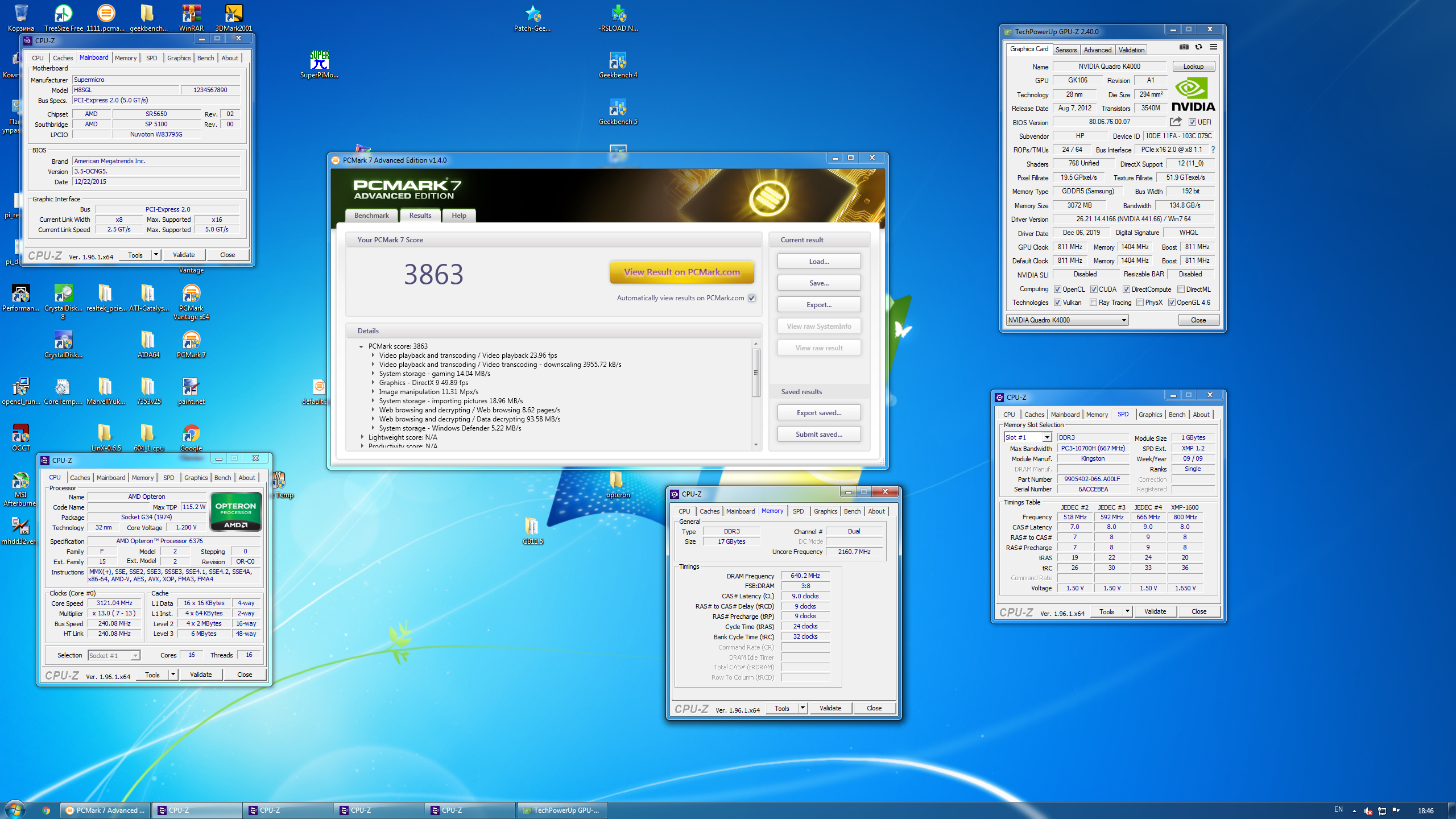Image resolution: width=1456 pixels, height=819 pixels.
Task: Open the Socket #1 selection dropdown
Action: point(114,656)
